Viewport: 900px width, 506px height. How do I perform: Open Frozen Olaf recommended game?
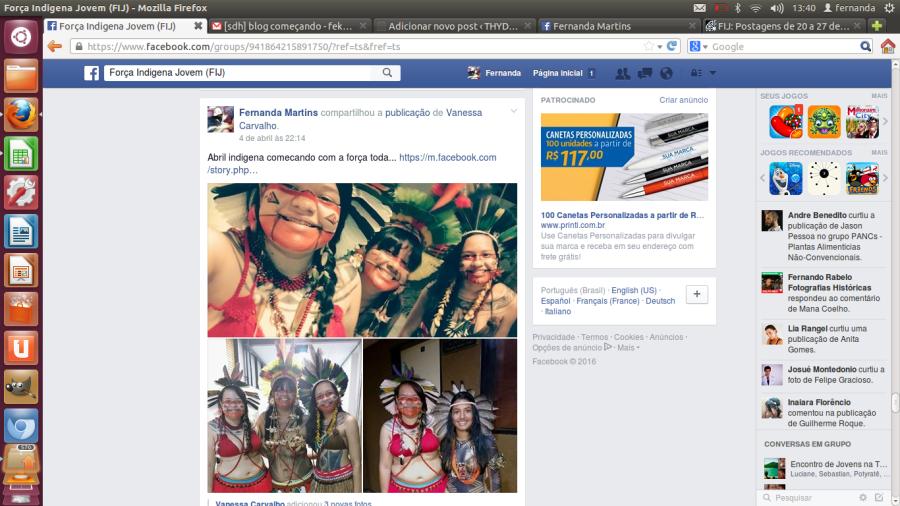786,178
